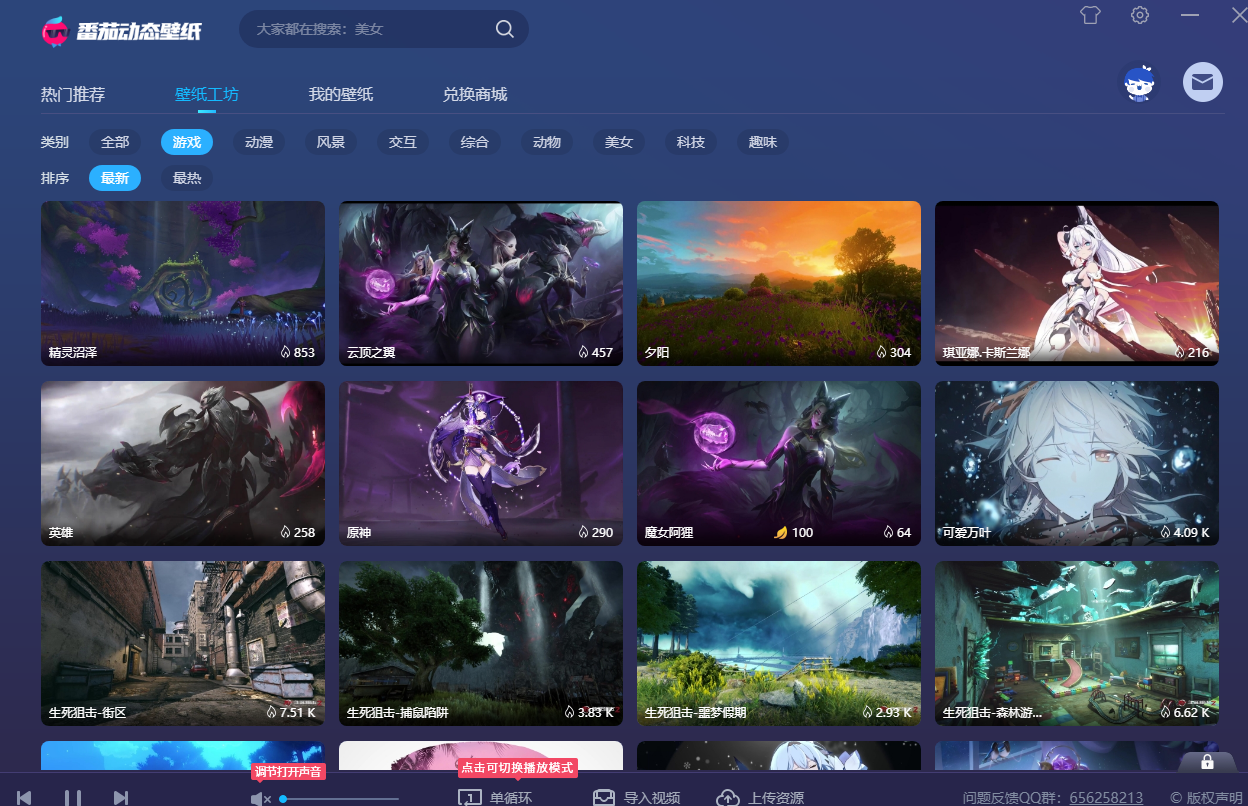Click the 单循环 loop mode icon
The height and width of the screenshot is (806, 1248).
pyautogui.click(x=470, y=798)
